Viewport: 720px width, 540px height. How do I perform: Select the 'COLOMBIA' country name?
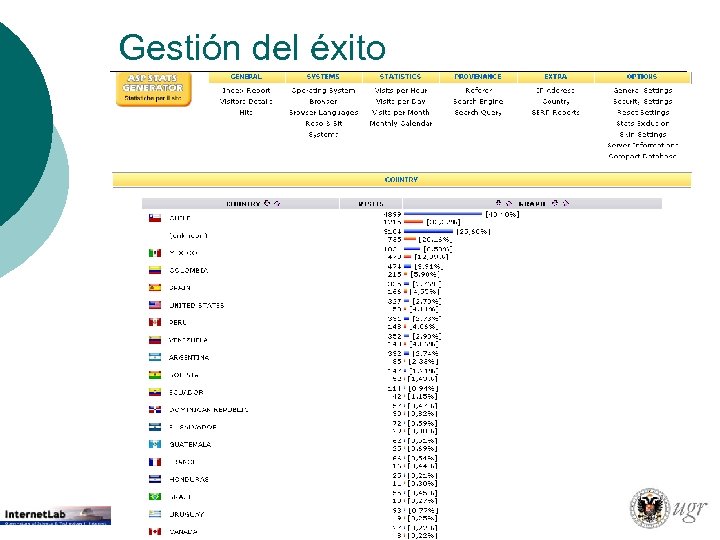tap(188, 270)
